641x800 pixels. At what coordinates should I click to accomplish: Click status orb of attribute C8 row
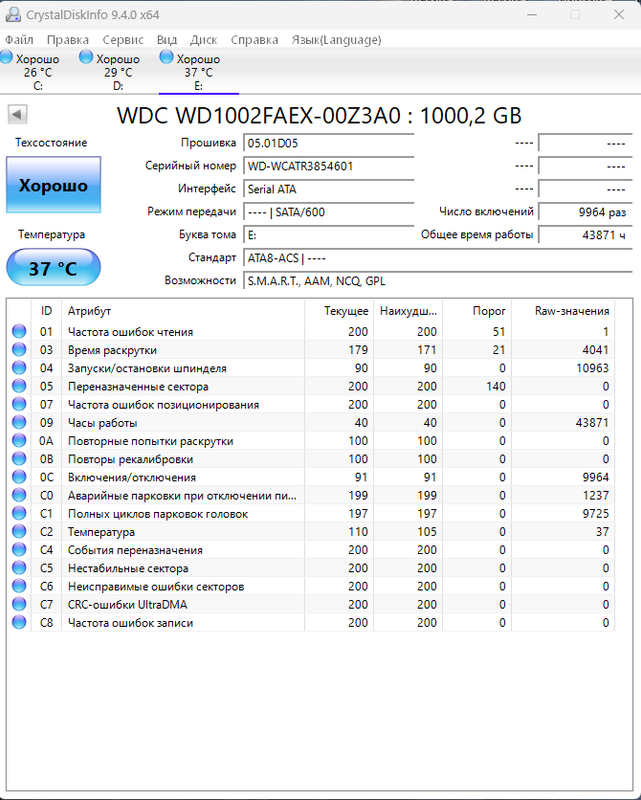[19, 622]
